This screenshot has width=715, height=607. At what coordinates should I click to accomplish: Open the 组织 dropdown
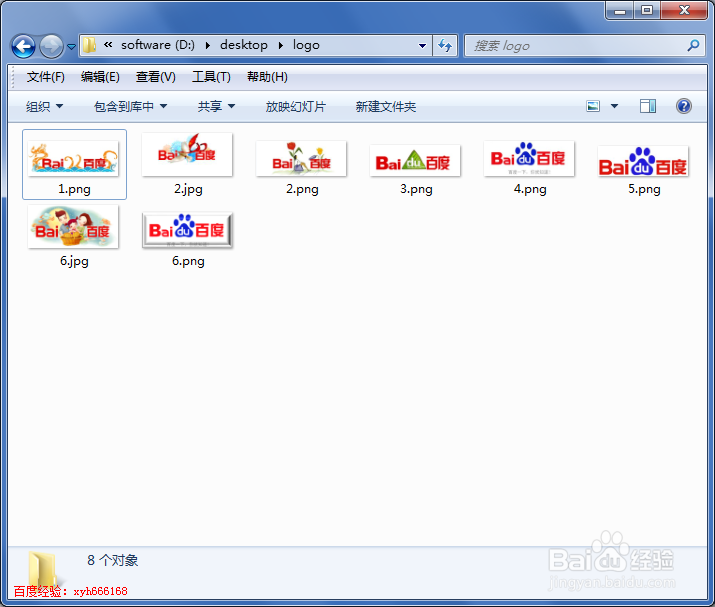pyautogui.click(x=44, y=106)
